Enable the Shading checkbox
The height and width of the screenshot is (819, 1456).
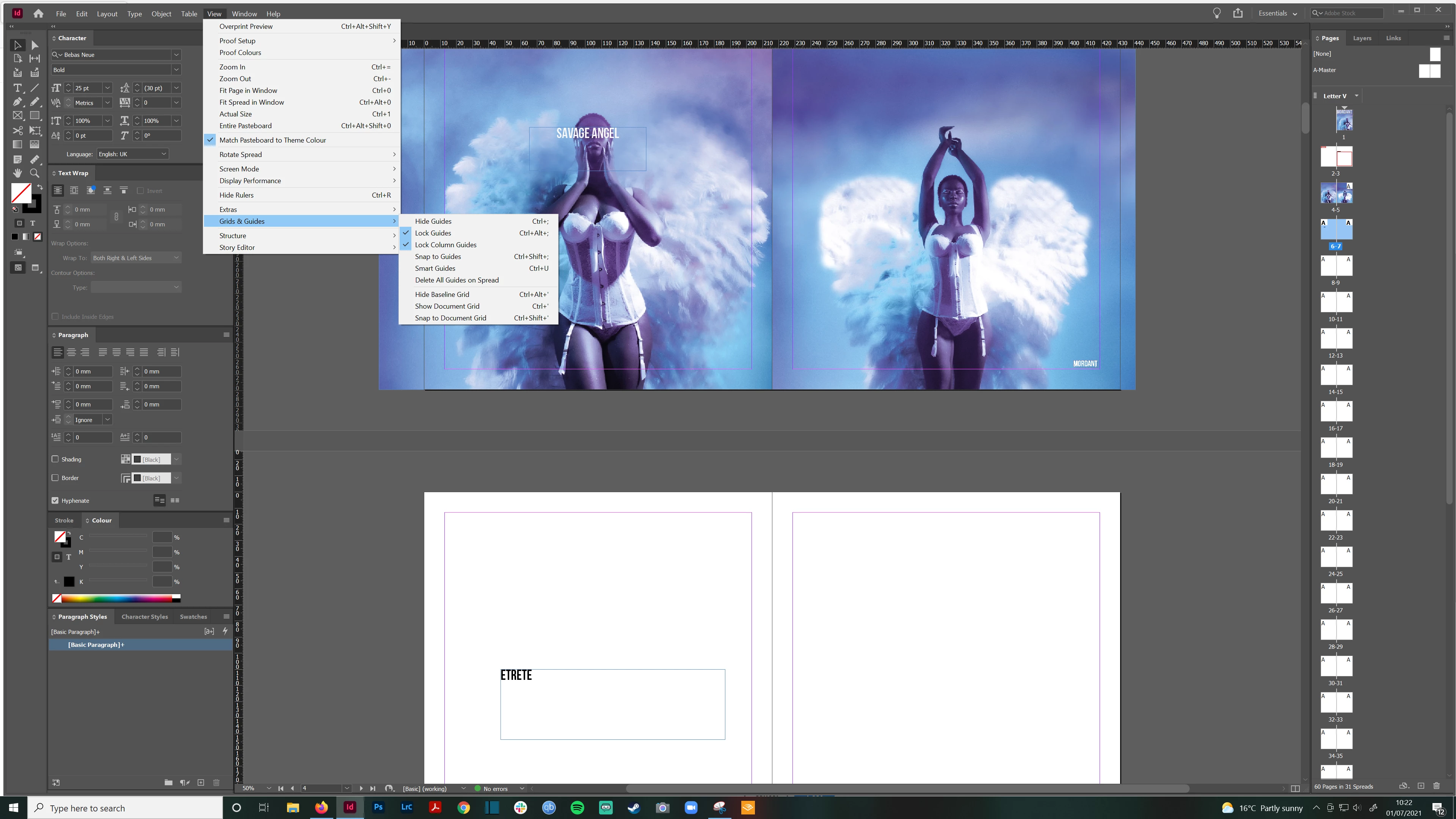pyautogui.click(x=55, y=459)
